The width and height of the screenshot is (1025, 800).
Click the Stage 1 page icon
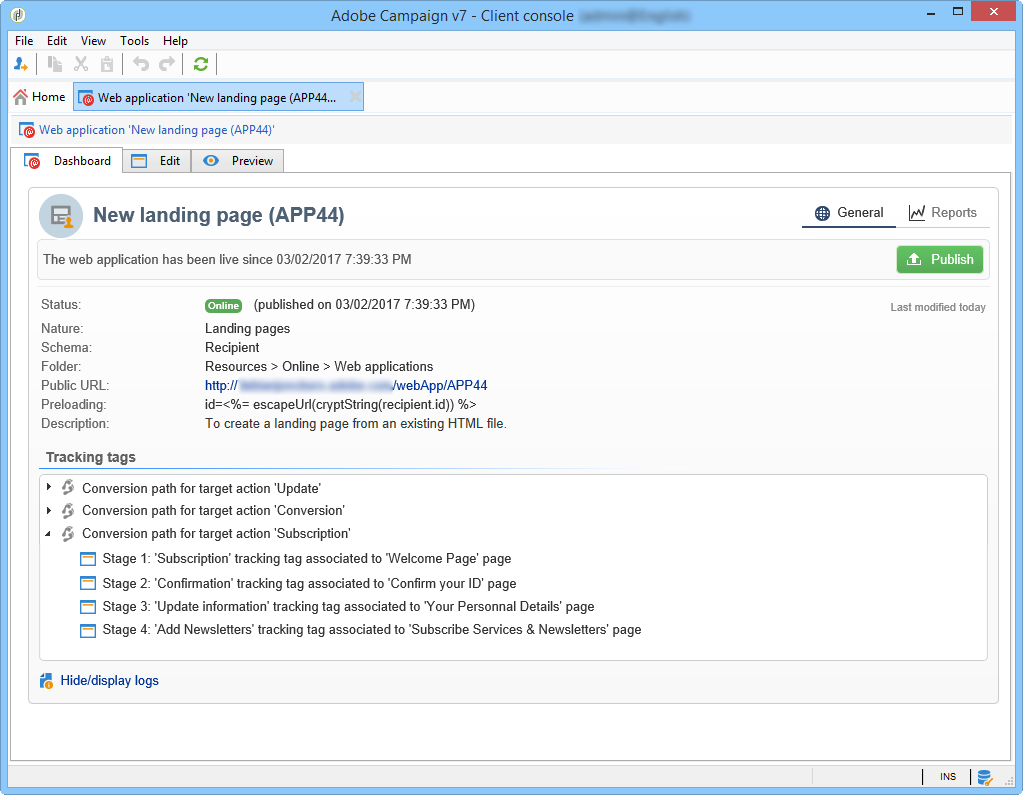(88, 559)
